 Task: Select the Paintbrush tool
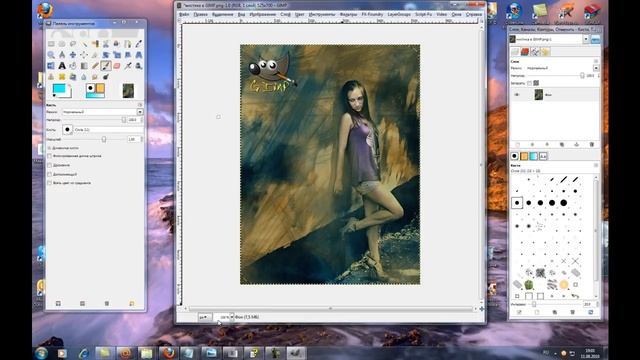point(106,66)
